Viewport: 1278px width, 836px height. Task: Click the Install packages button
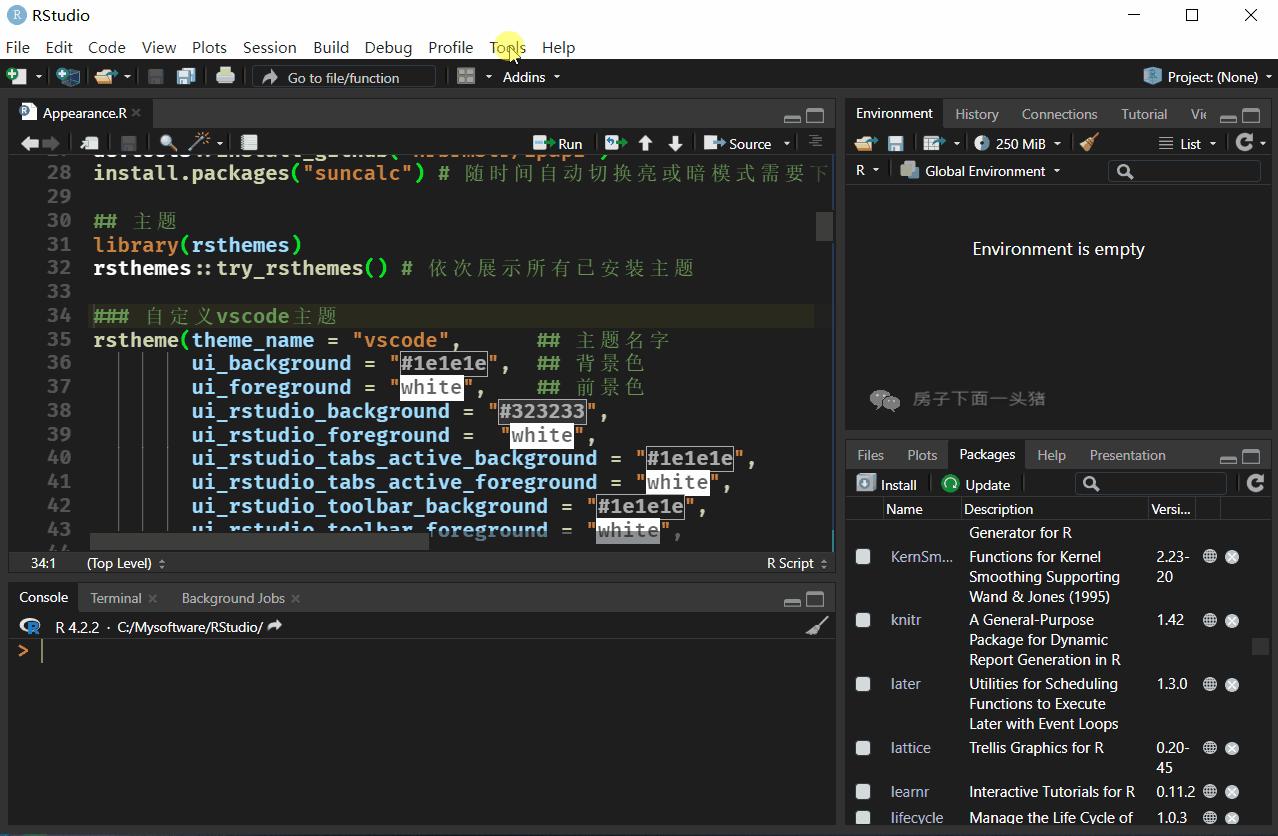887,484
